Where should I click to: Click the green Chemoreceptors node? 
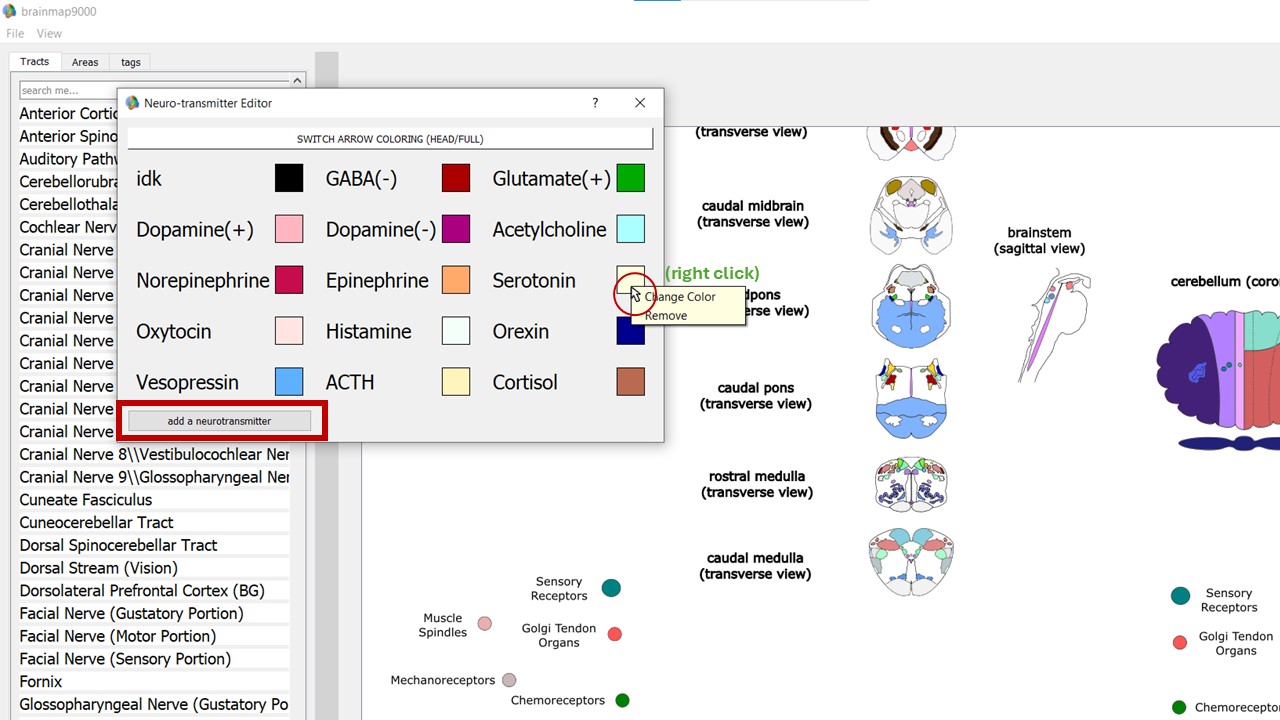click(622, 700)
